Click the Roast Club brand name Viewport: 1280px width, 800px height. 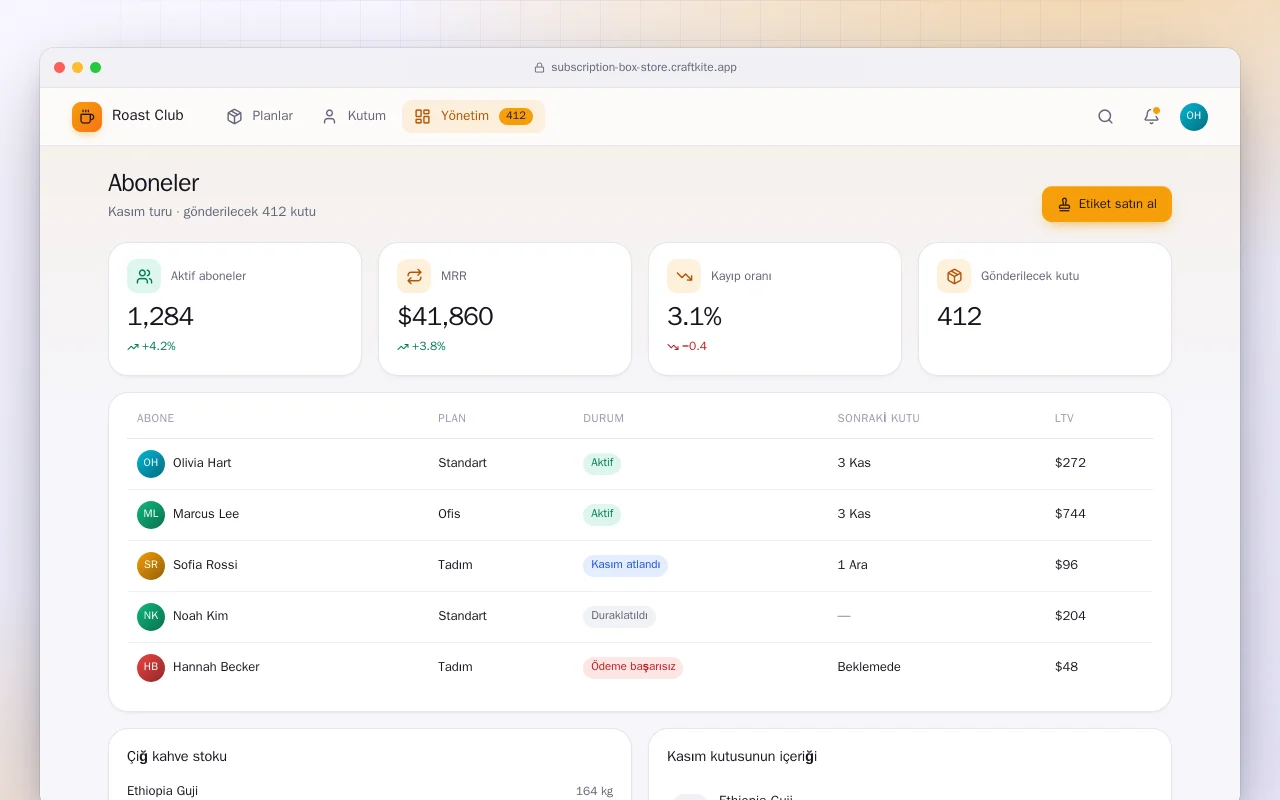[148, 116]
